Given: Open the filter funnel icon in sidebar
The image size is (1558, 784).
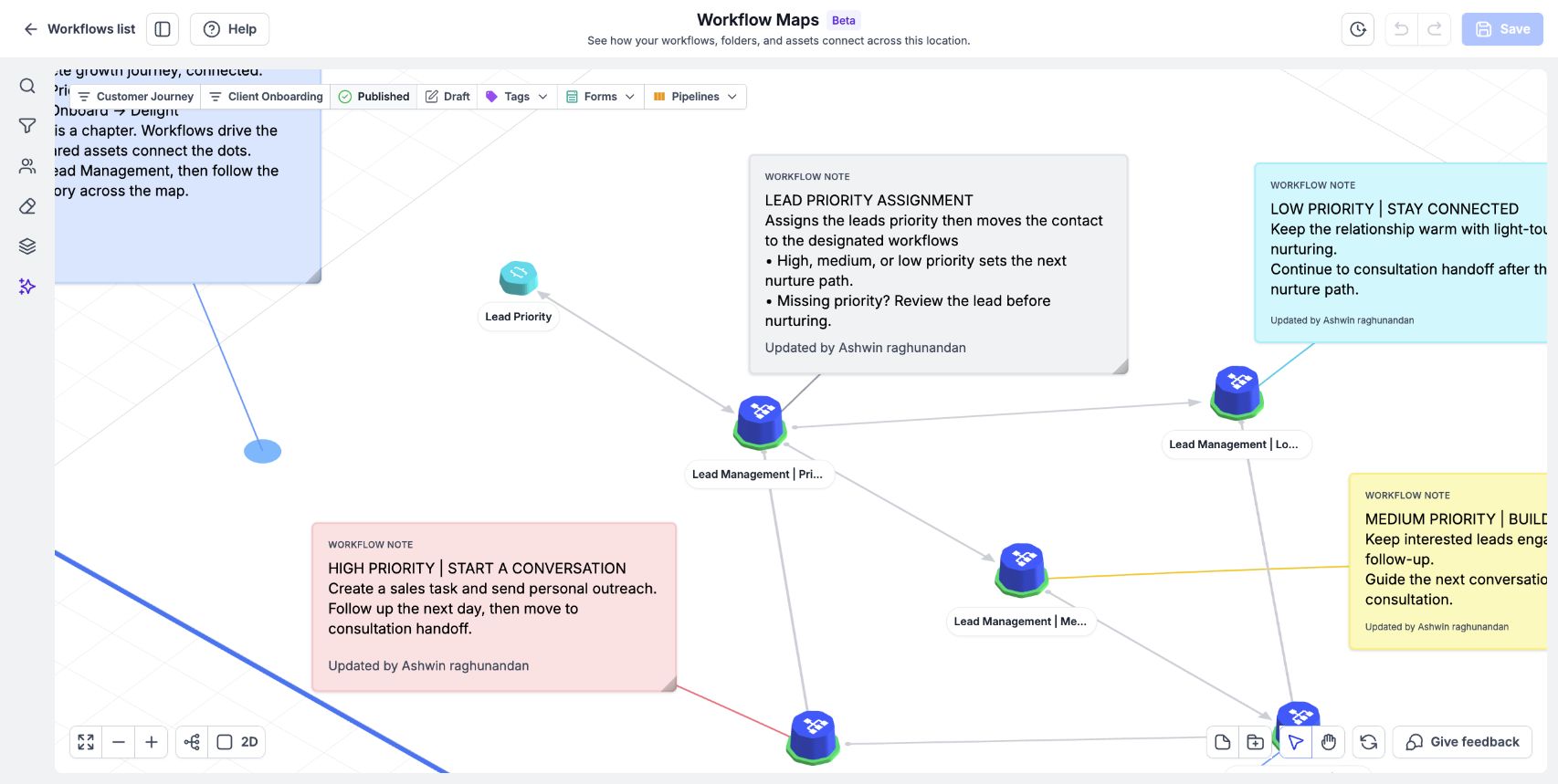Looking at the screenshot, I should pyautogui.click(x=27, y=126).
